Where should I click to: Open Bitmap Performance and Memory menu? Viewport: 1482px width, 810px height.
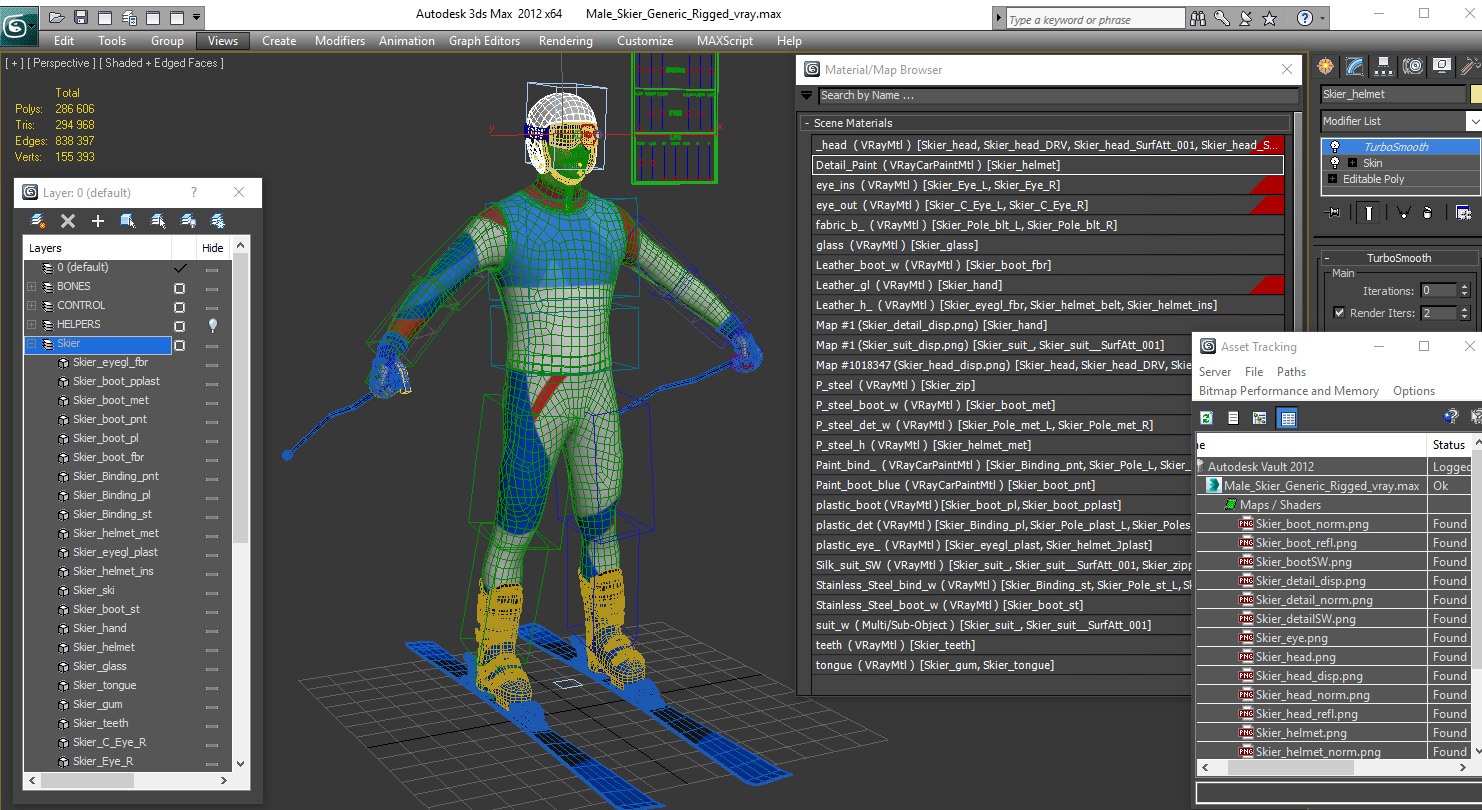[1289, 391]
